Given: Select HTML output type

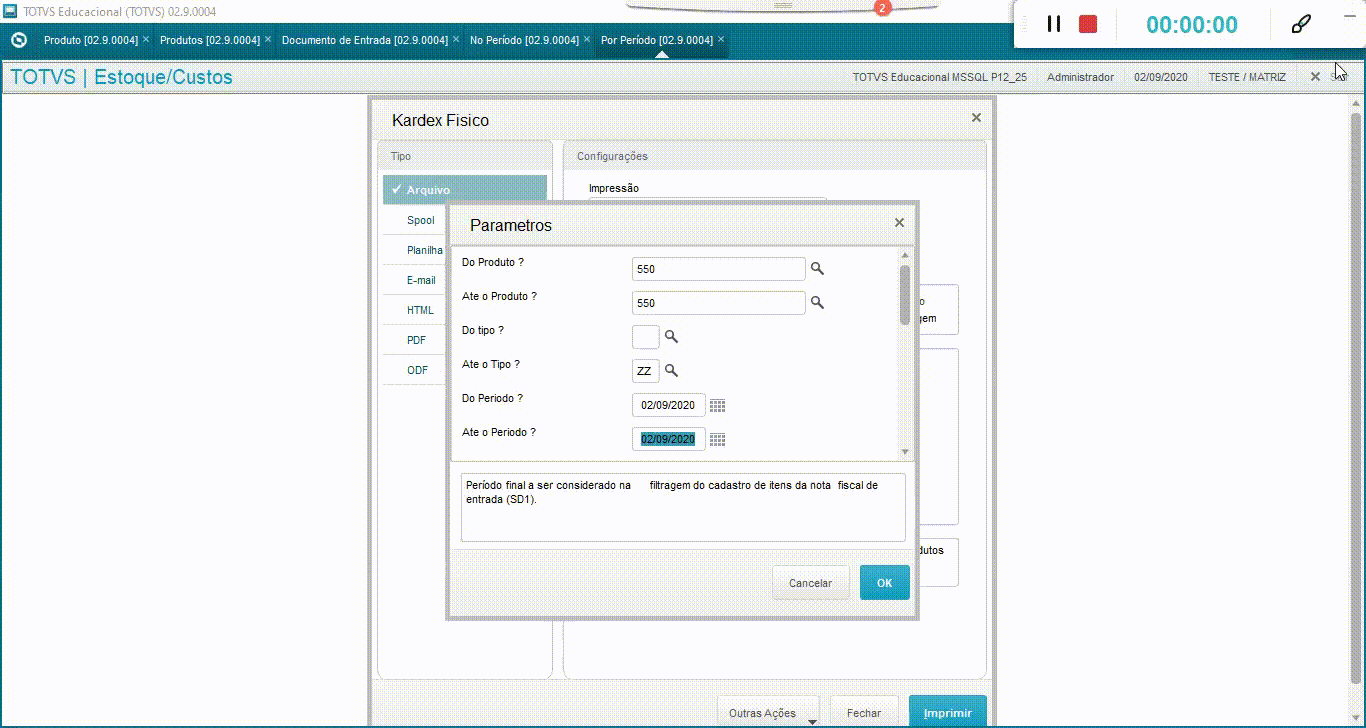Looking at the screenshot, I should coord(420,310).
